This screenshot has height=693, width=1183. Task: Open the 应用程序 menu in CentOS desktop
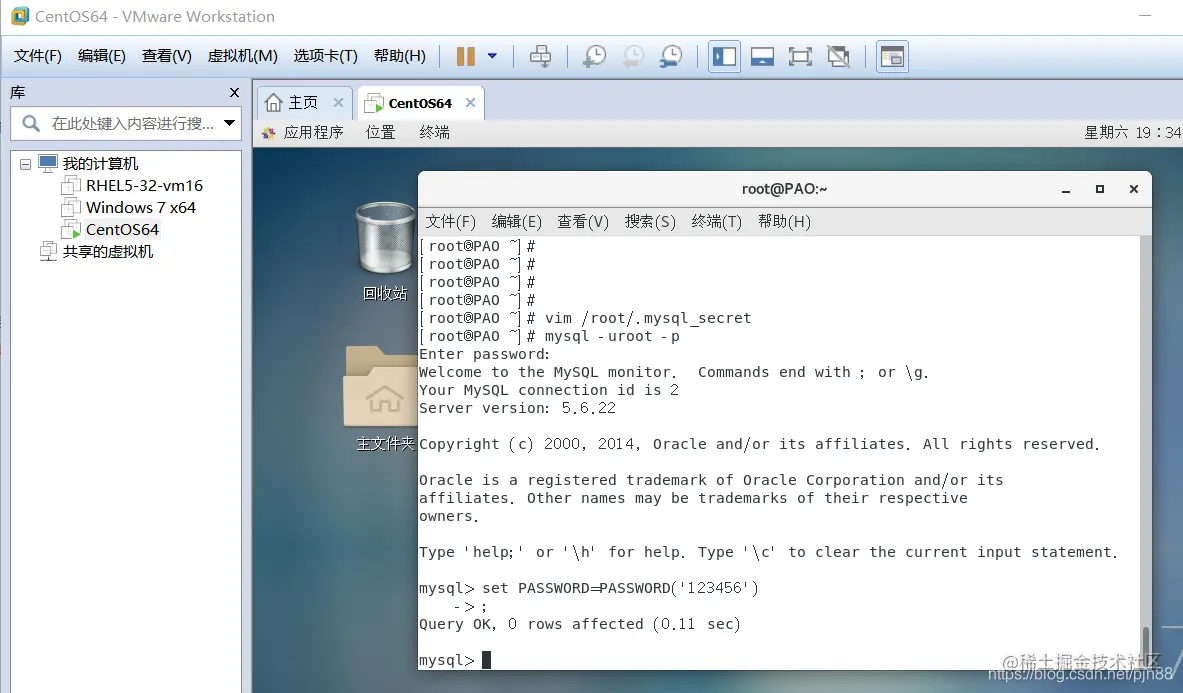pos(315,131)
